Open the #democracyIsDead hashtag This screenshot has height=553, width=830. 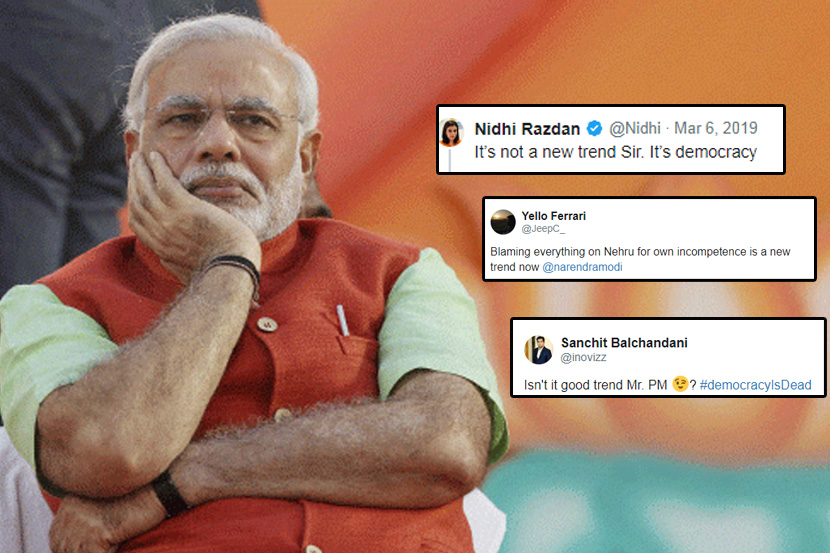click(x=755, y=385)
